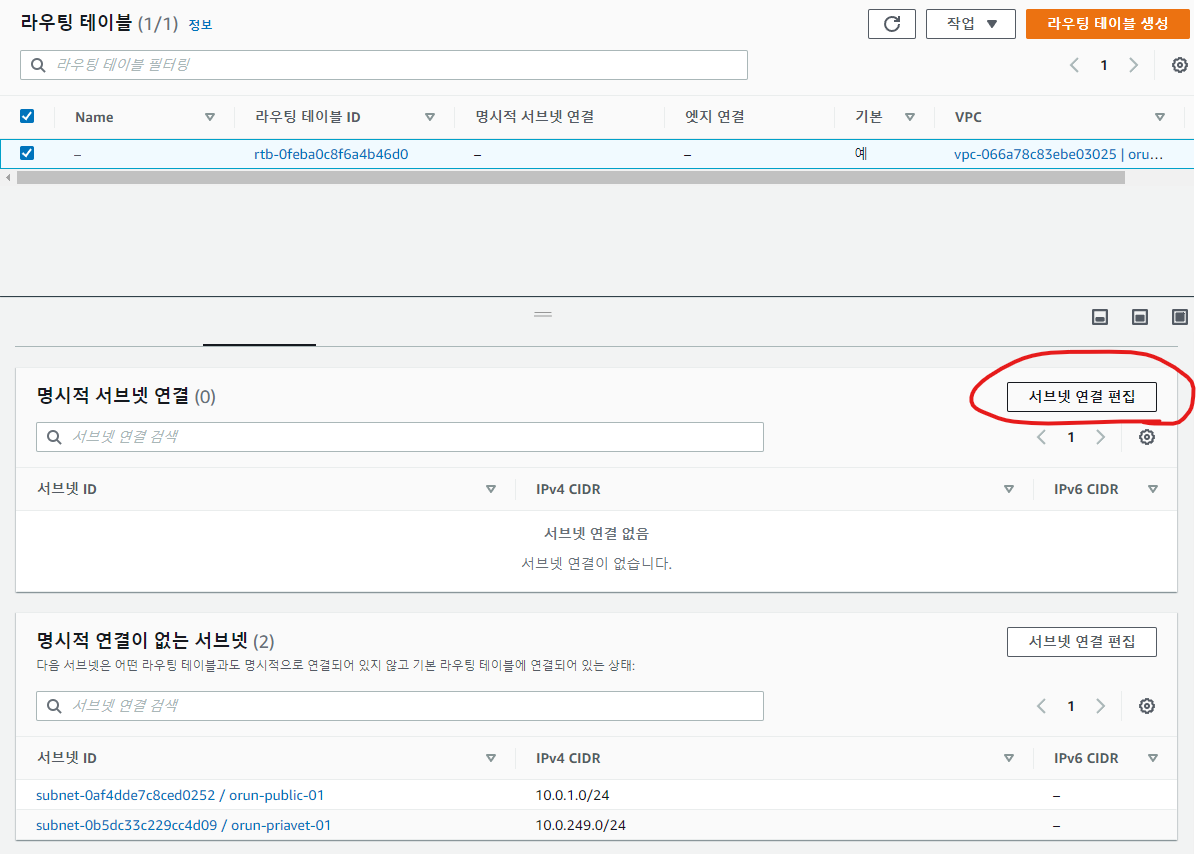Sort unassociated subnets by 서브넷 ID
The width and height of the screenshot is (1196, 854).
(490, 758)
